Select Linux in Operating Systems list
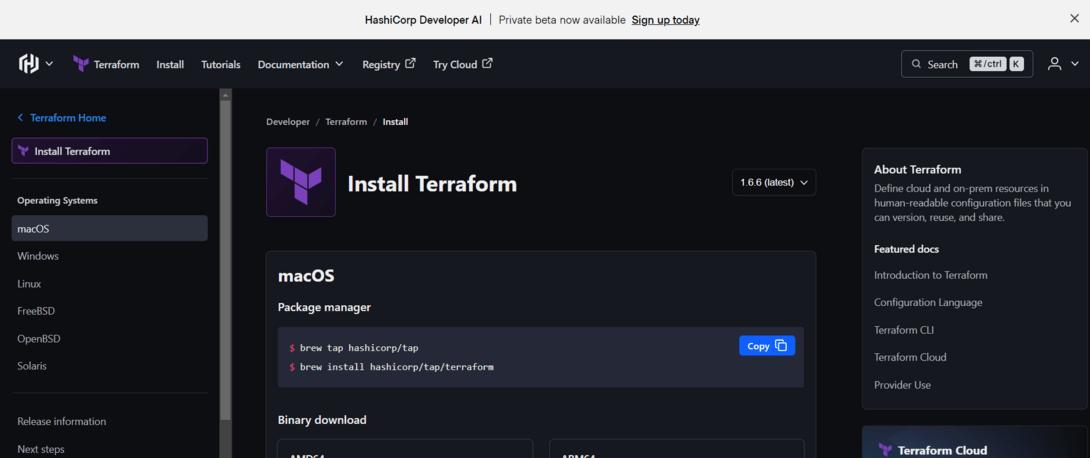 [x=110, y=284]
